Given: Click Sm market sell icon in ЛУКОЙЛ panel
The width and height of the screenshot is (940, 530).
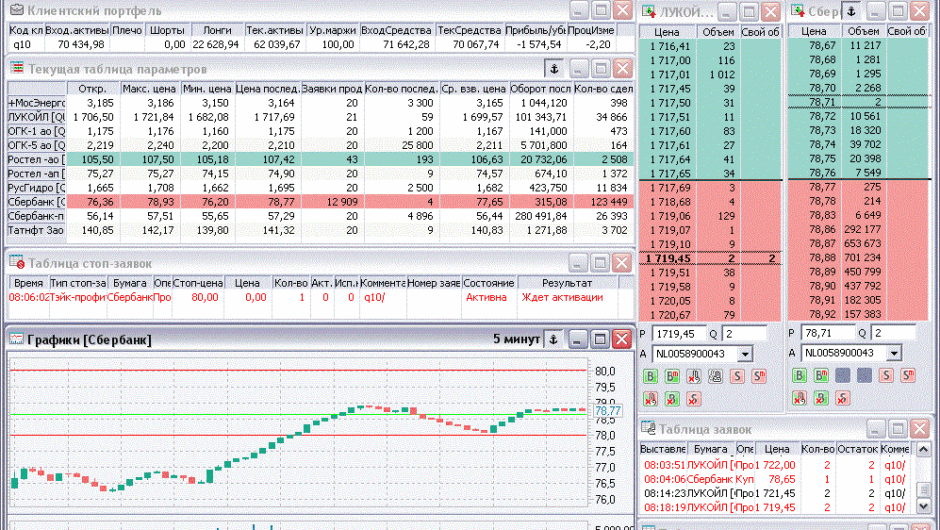Looking at the screenshot, I should (x=757, y=376).
